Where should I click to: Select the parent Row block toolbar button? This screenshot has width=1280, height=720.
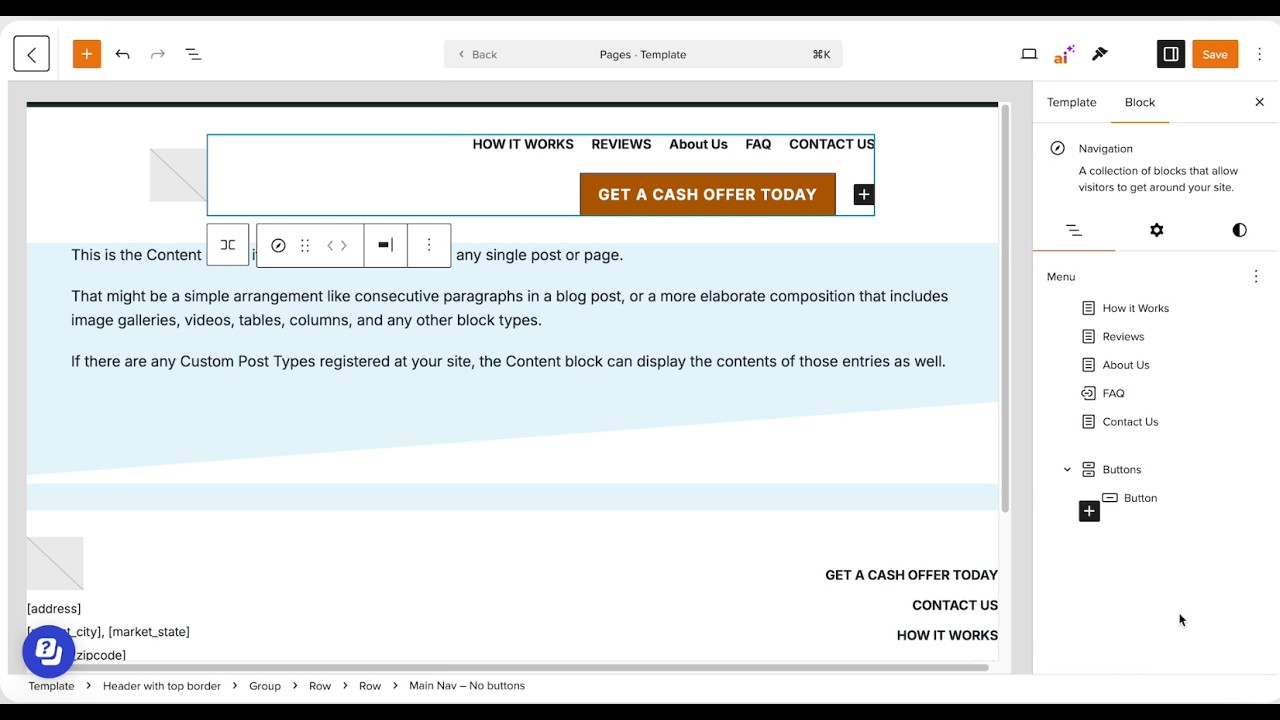[x=228, y=245]
